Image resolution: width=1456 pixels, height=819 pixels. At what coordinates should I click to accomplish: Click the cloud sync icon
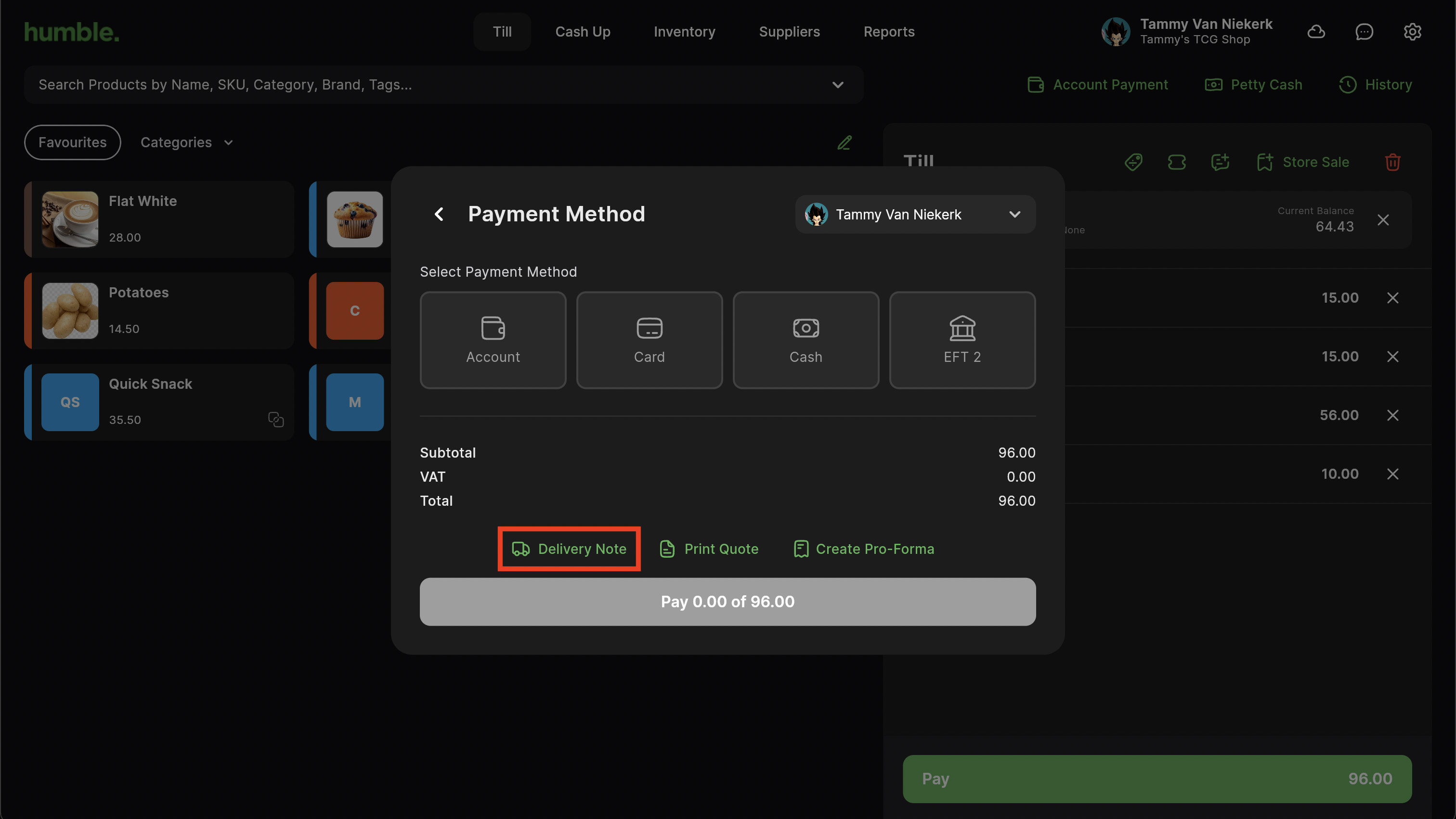click(x=1316, y=32)
